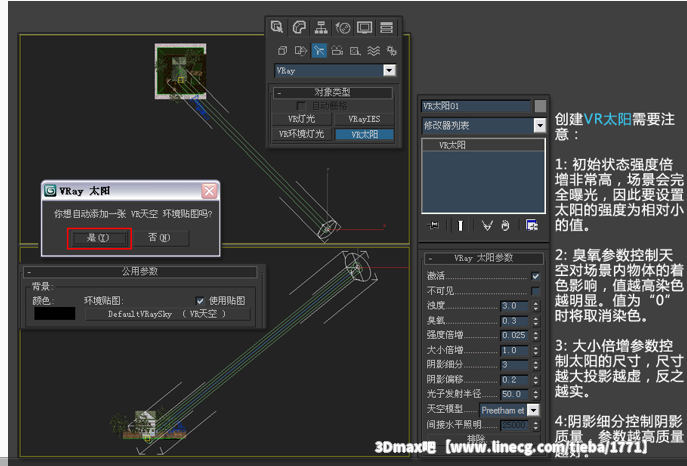Click the highlighted VR太阳 button
Screen dimensions: 687x466
pyautogui.click(x=364, y=134)
